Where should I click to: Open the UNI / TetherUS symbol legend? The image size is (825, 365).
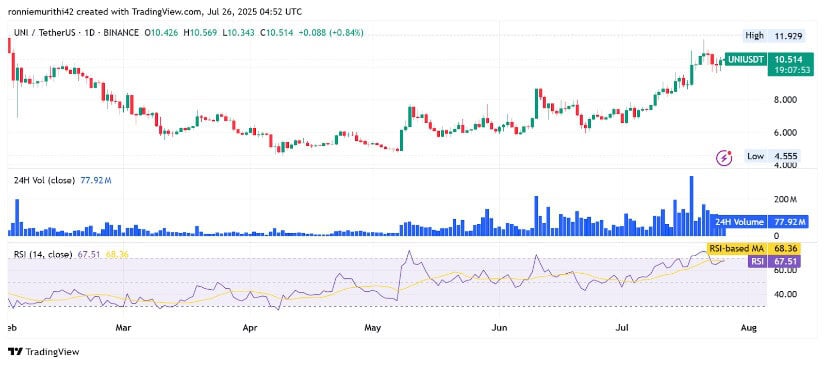(74, 33)
